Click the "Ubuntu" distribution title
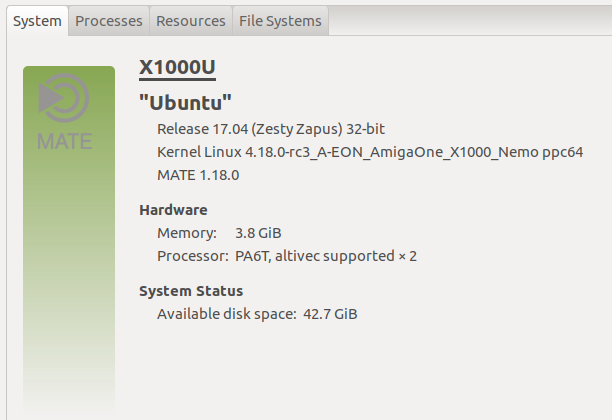The width and height of the screenshot is (612, 420). [x=186, y=102]
